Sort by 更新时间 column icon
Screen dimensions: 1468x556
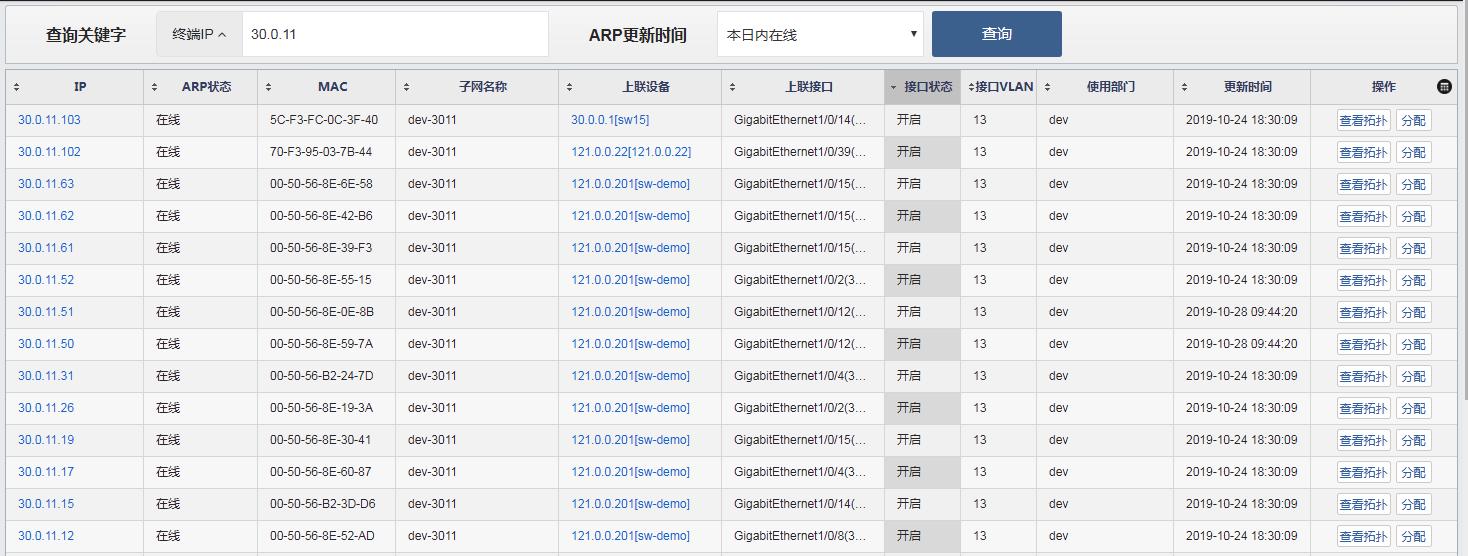click(x=1185, y=87)
